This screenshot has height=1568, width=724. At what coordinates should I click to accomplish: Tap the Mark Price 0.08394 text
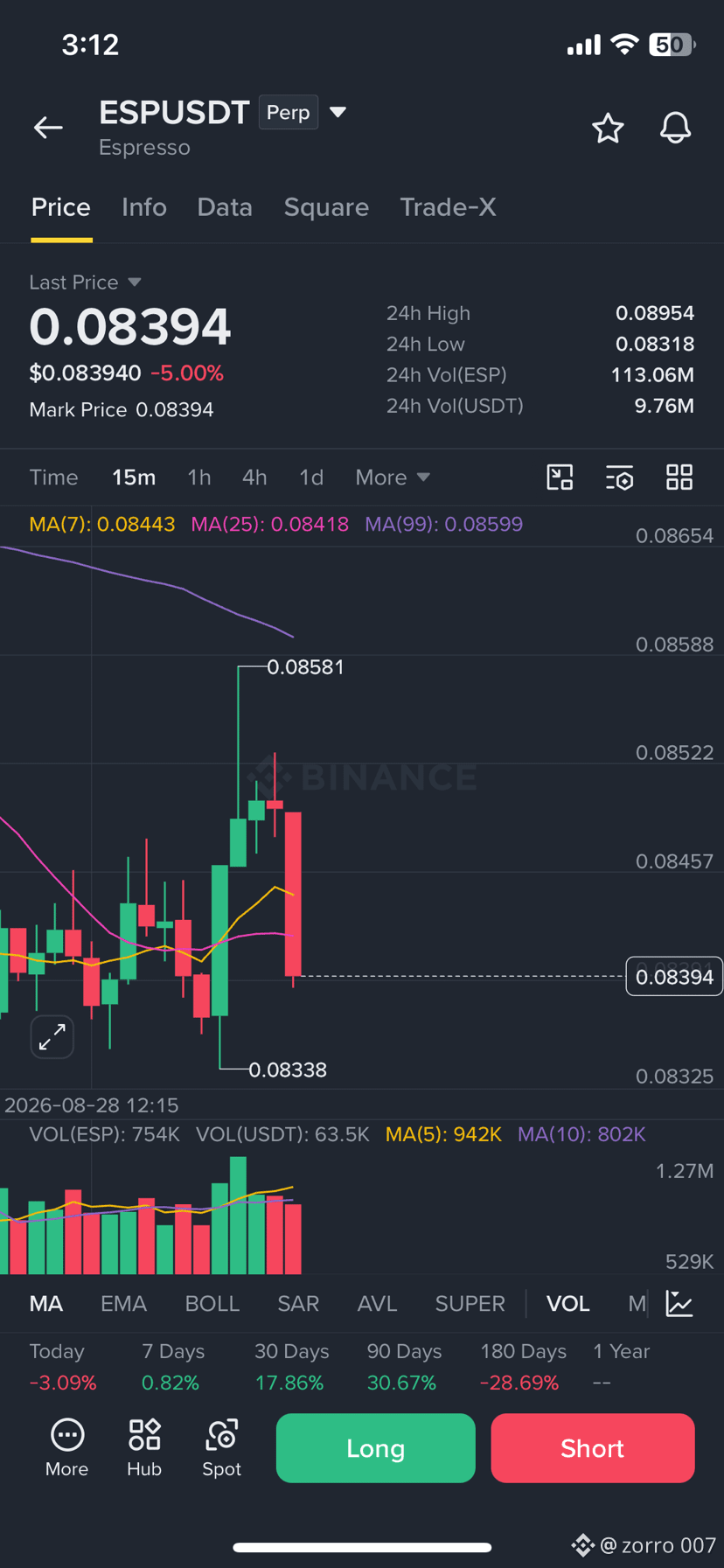(122, 410)
